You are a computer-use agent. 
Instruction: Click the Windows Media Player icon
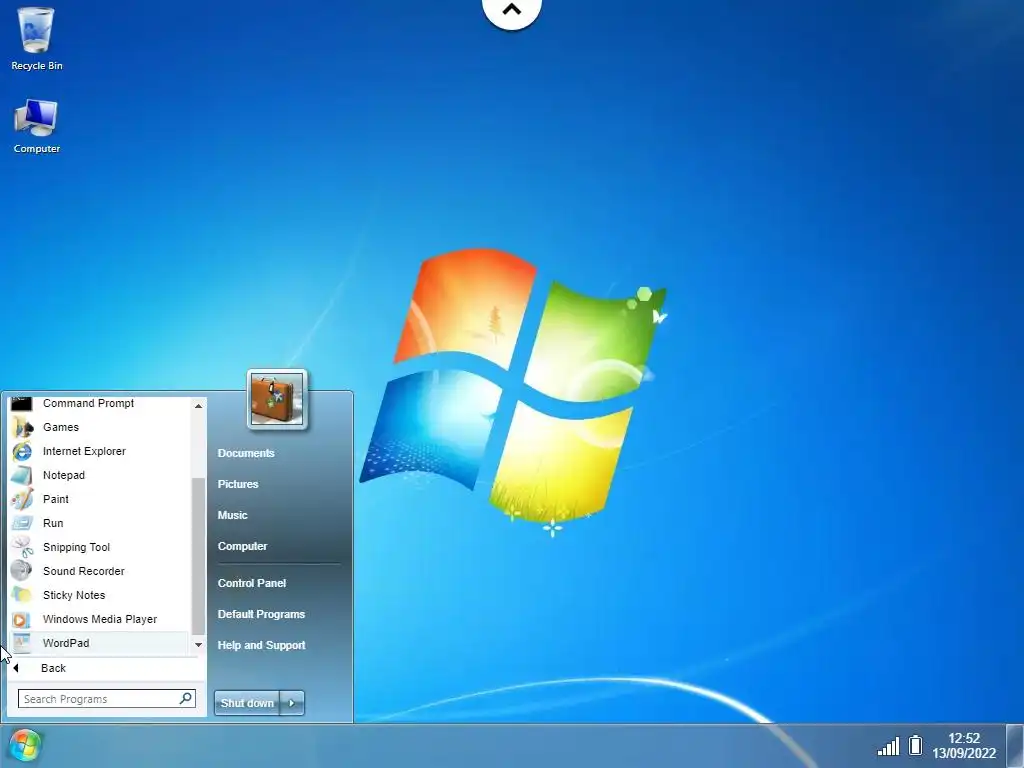[22, 619]
